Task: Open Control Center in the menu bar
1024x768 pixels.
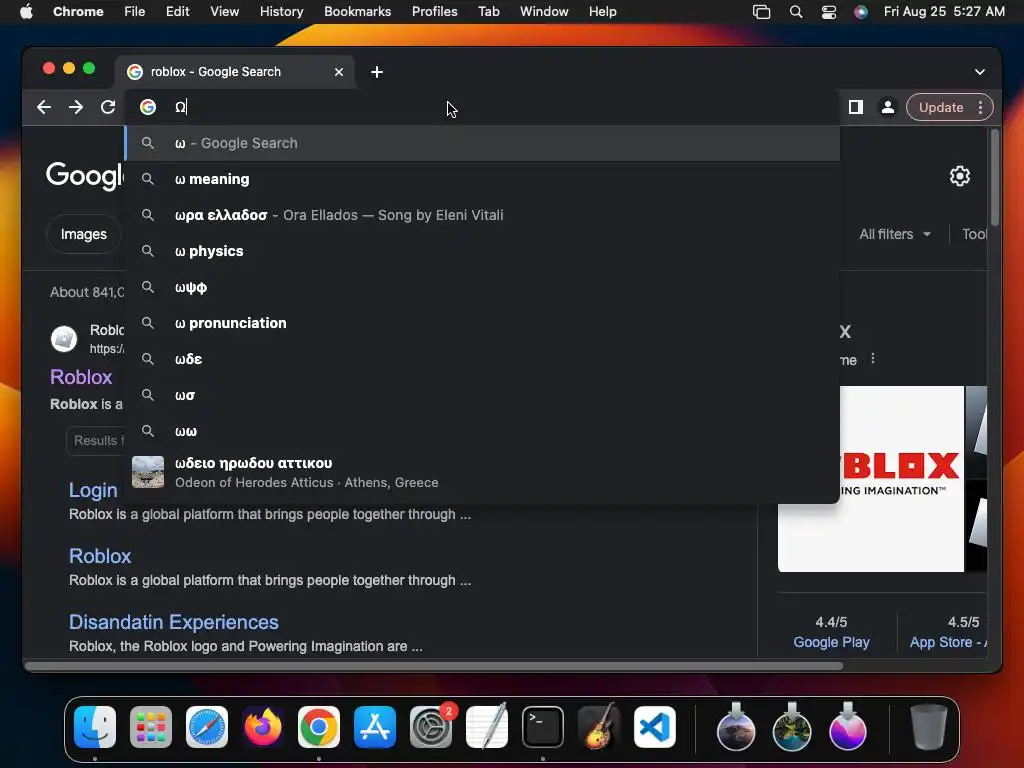Action: click(x=829, y=12)
